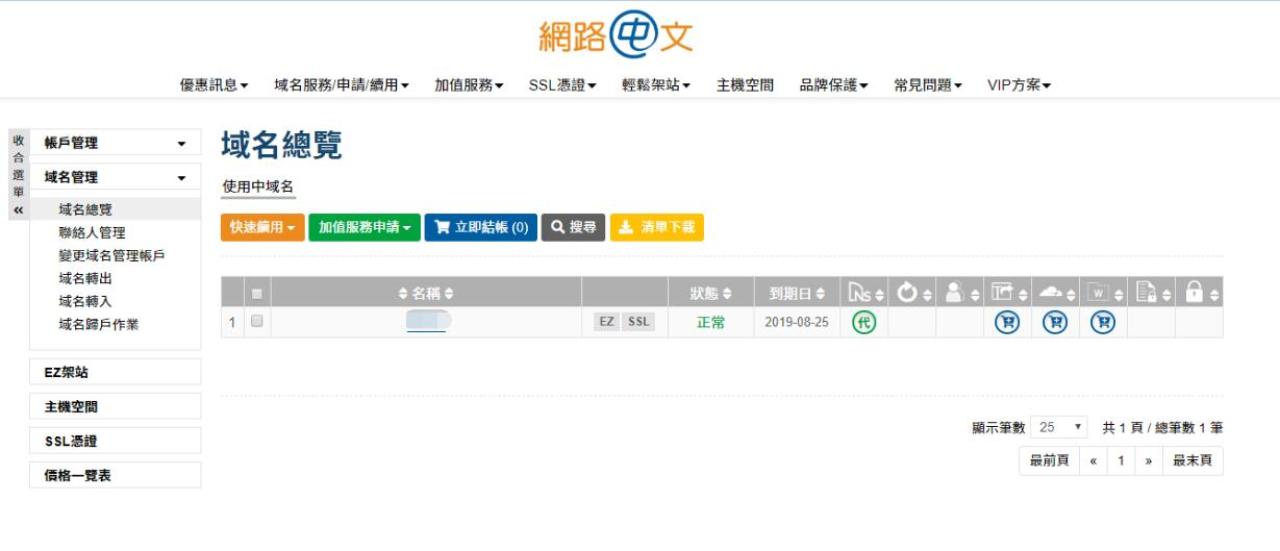This screenshot has width=1280, height=551.
Task: Expand the 快速續用 dropdown button
Action: coord(262,227)
